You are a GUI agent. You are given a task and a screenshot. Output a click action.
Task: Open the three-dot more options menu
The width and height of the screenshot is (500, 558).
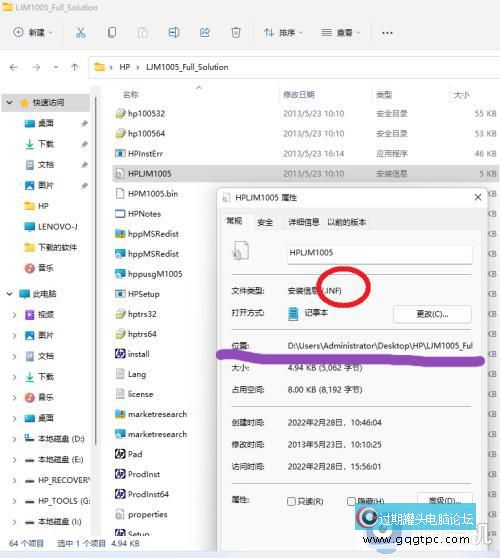pos(387,33)
